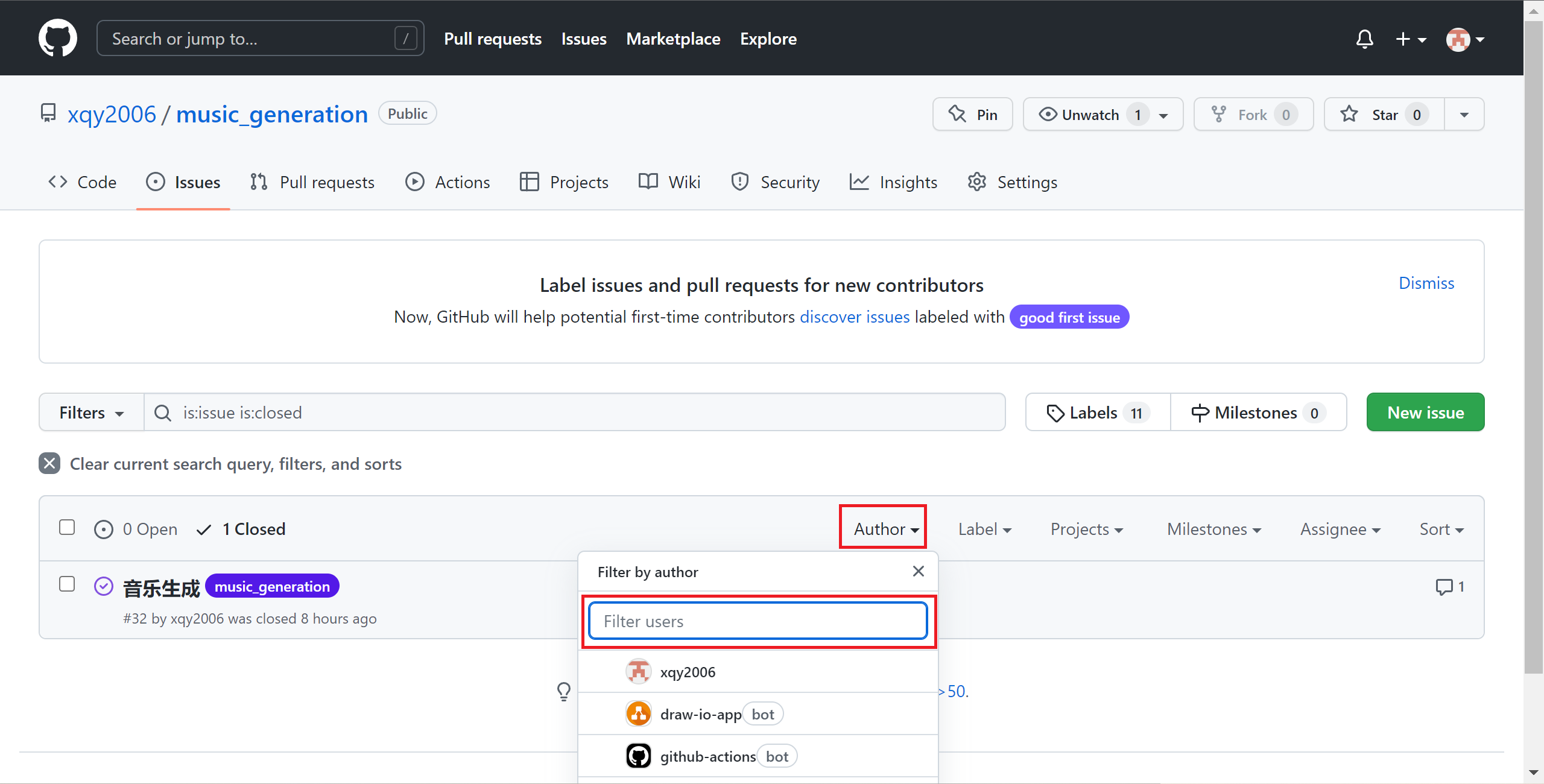Show the 0 Open issues

click(x=136, y=529)
